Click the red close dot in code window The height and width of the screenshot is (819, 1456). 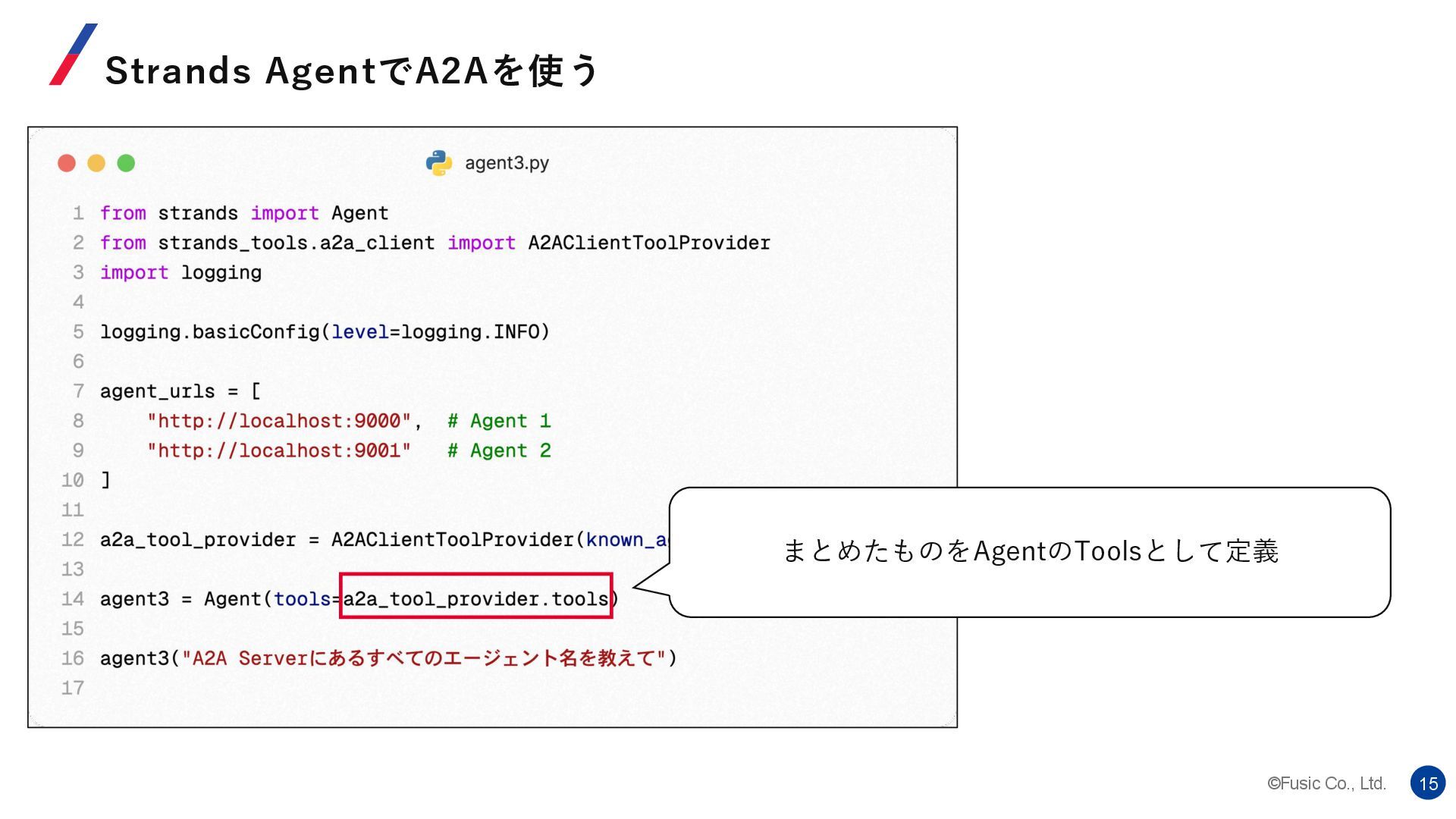click(67, 163)
